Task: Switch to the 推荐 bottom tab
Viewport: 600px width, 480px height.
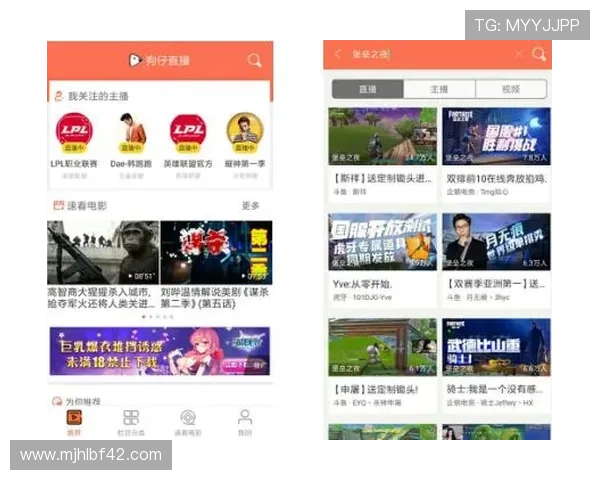Action: (74, 423)
